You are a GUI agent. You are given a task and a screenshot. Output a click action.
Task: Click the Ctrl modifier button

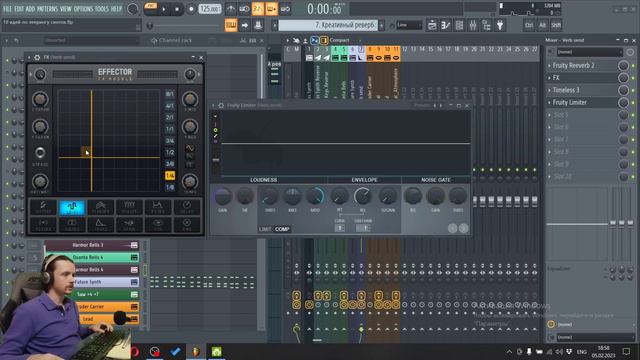point(529,25)
